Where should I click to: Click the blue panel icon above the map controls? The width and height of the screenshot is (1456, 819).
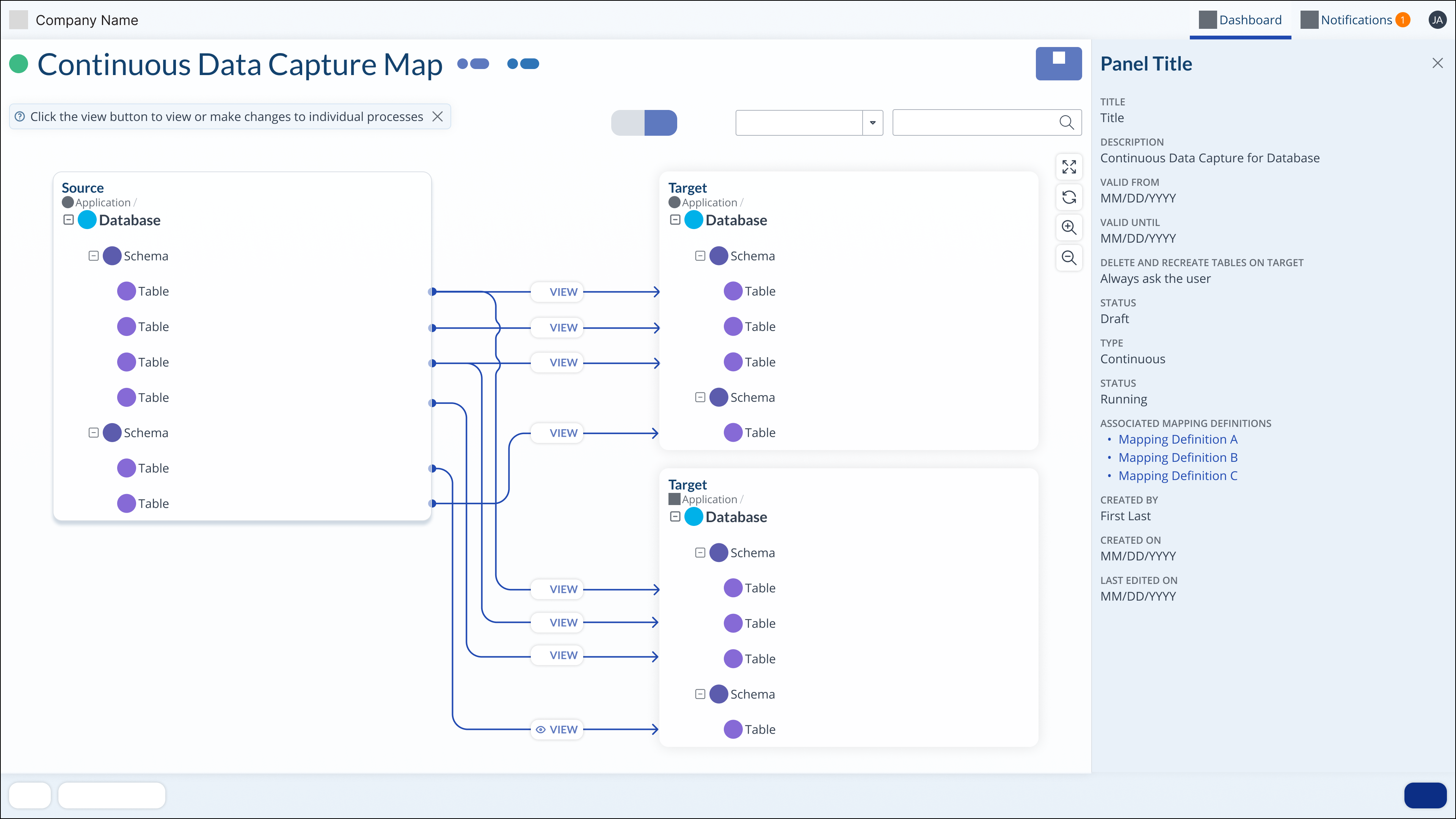pyautogui.click(x=1058, y=64)
